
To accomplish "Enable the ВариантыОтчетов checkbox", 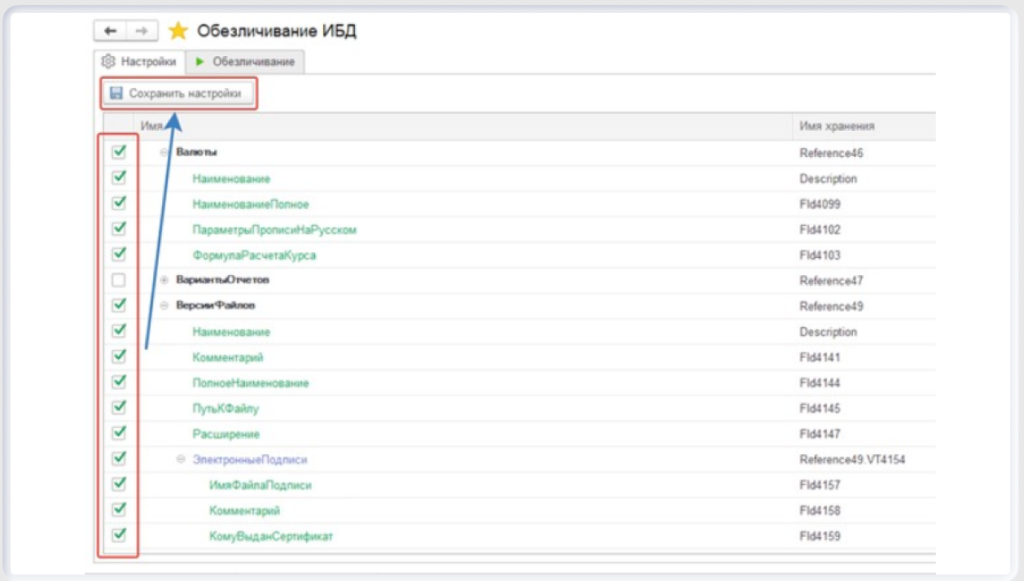I will 119,280.
